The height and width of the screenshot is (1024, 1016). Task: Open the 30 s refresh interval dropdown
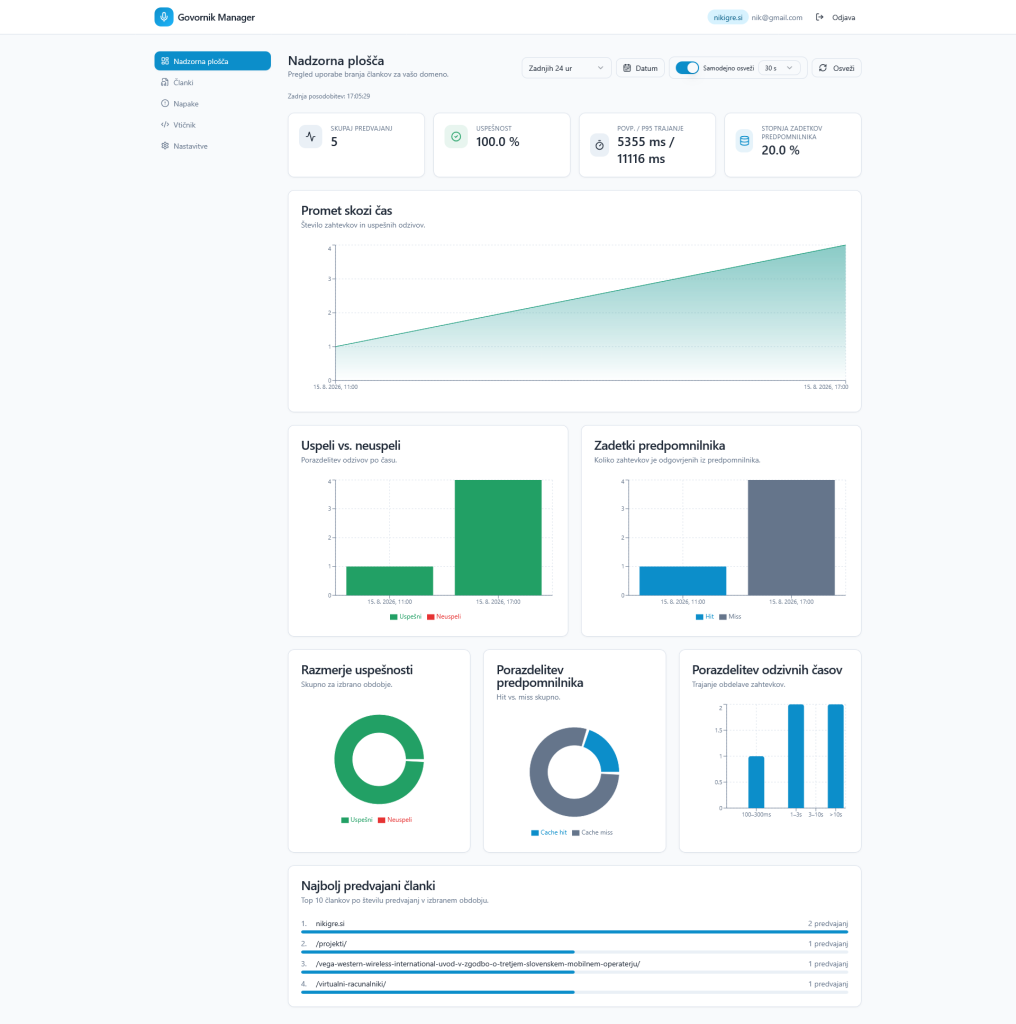(x=779, y=68)
